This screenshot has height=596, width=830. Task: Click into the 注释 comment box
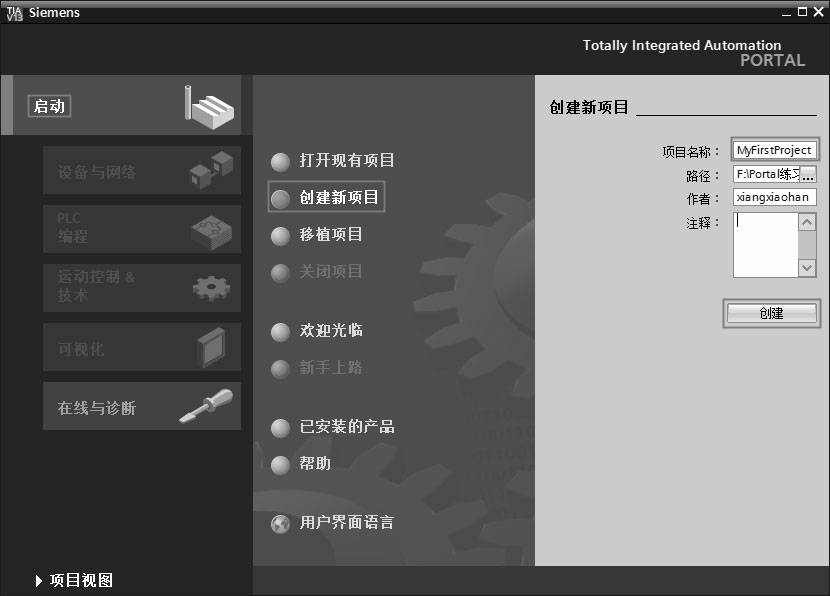pyautogui.click(x=765, y=245)
